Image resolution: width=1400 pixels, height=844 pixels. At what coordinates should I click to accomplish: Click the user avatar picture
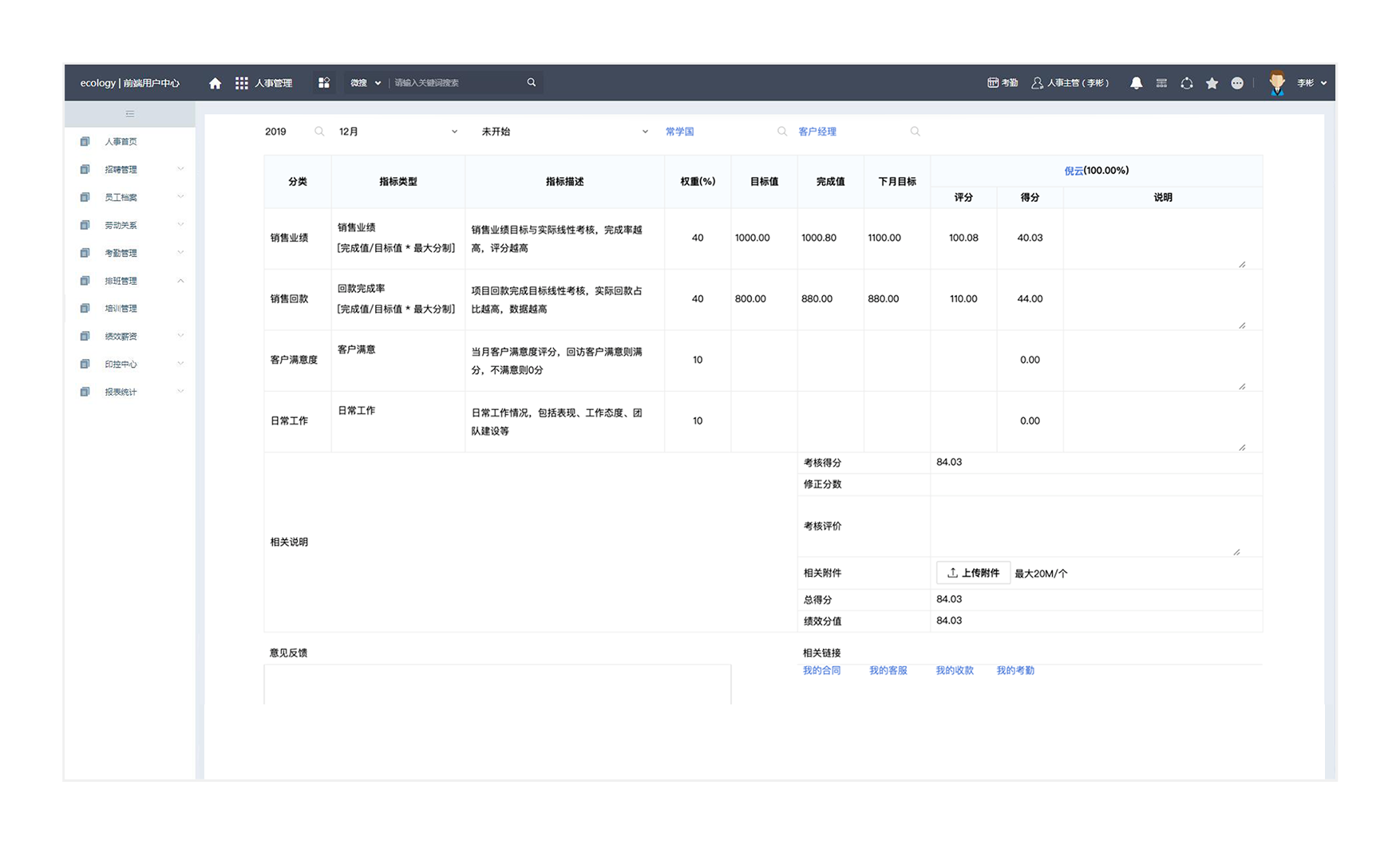[1277, 83]
